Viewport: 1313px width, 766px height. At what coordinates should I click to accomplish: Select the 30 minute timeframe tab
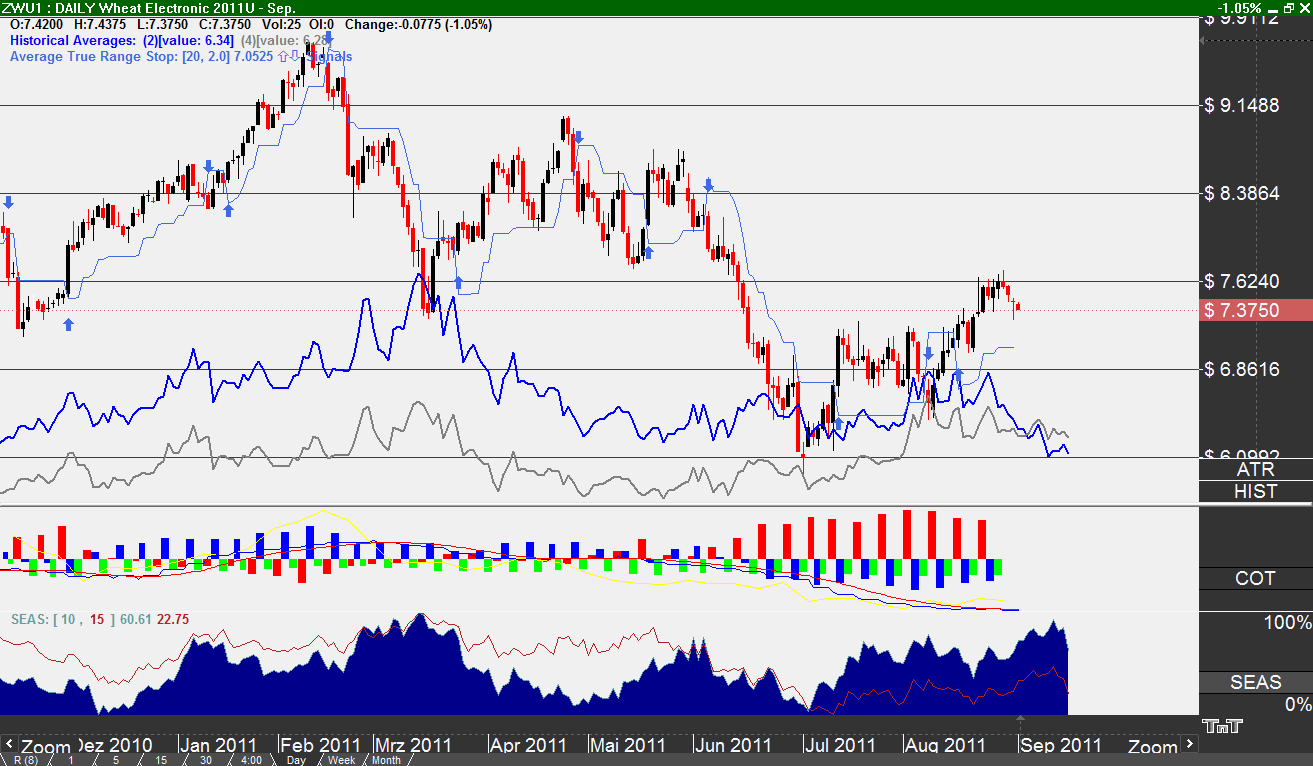click(x=206, y=760)
